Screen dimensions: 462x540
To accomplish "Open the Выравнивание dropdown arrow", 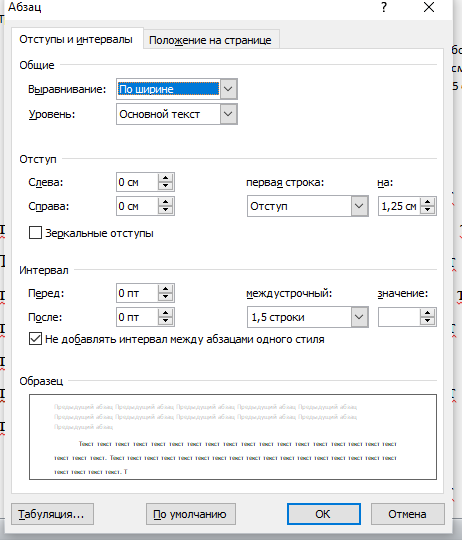I will tap(228, 89).
